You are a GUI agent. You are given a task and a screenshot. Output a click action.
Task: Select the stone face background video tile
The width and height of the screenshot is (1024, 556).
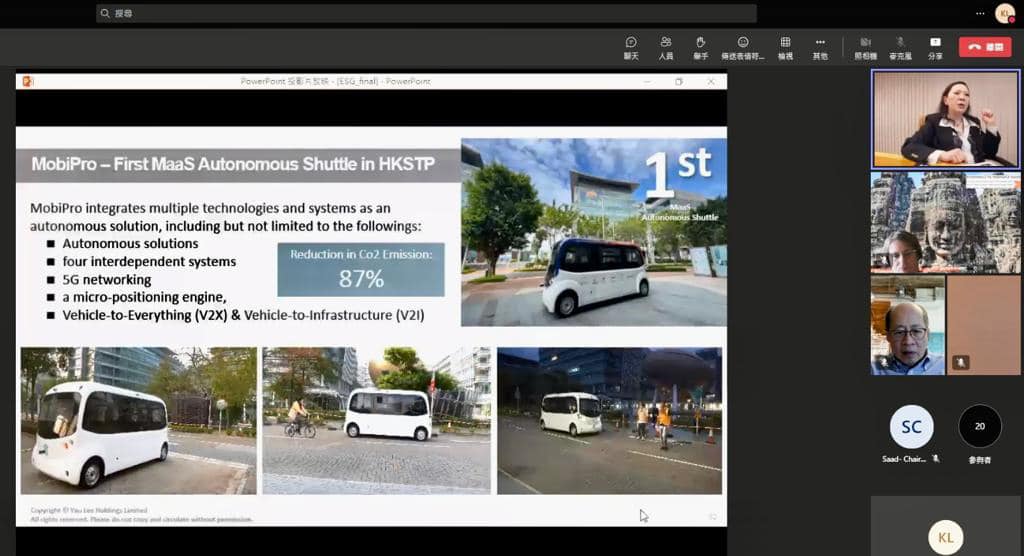pos(946,222)
